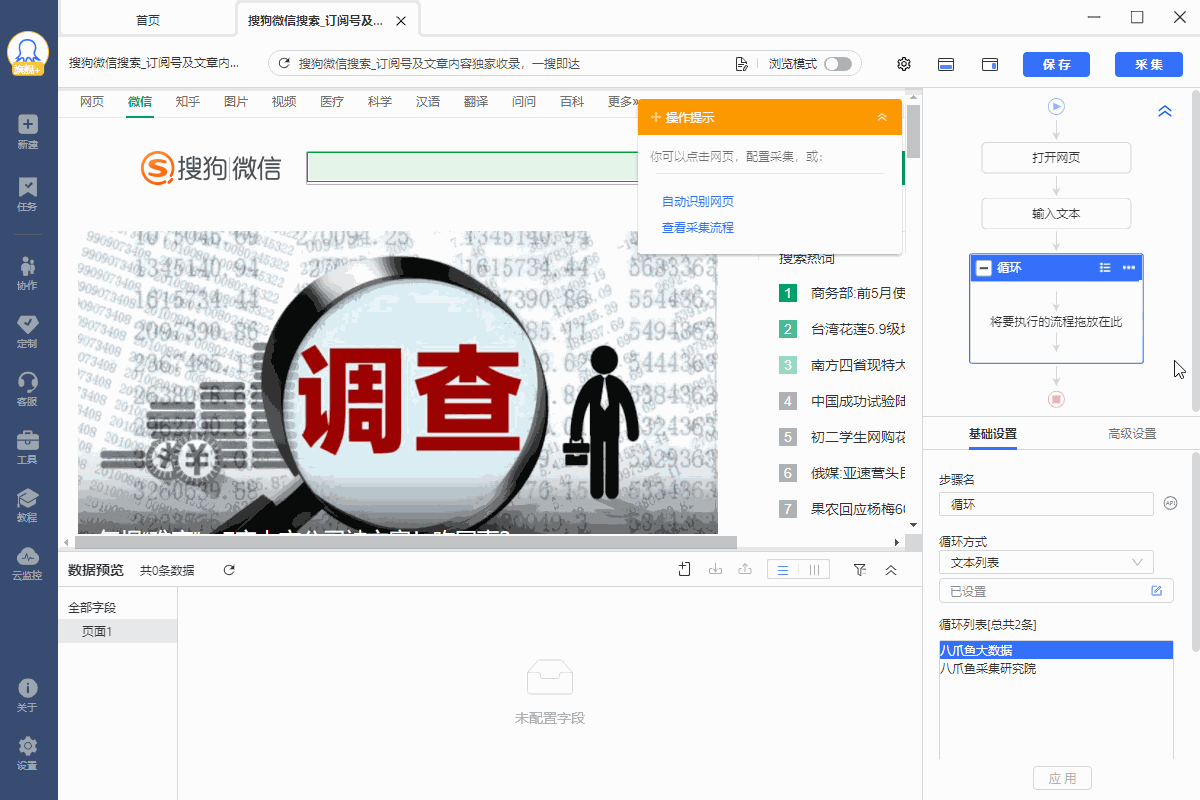Open 客服 support in the sidebar
Image resolution: width=1200 pixels, height=800 pixels.
pos(28,388)
